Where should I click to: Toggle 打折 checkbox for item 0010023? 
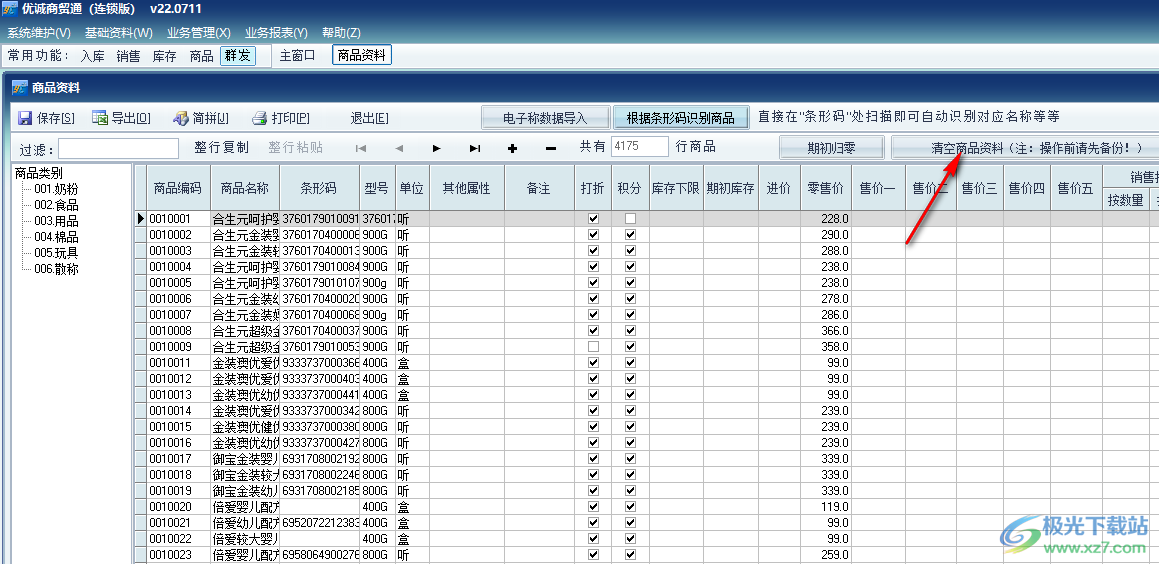pyautogui.click(x=593, y=554)
